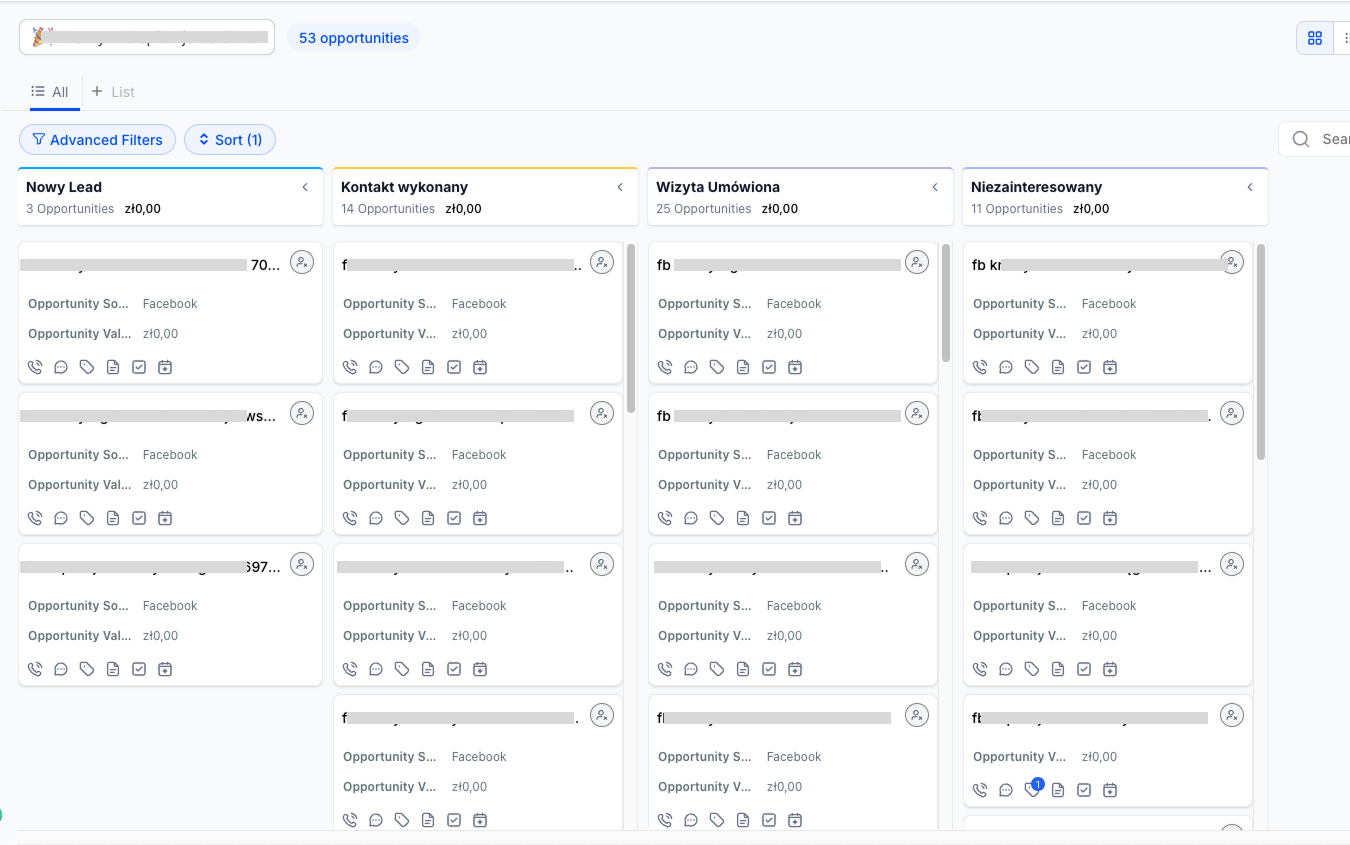Open the tag icon showing badge 1 in Niezainteresowany
This screenshot has height=845, width=1350.
tap(1031, 789)
